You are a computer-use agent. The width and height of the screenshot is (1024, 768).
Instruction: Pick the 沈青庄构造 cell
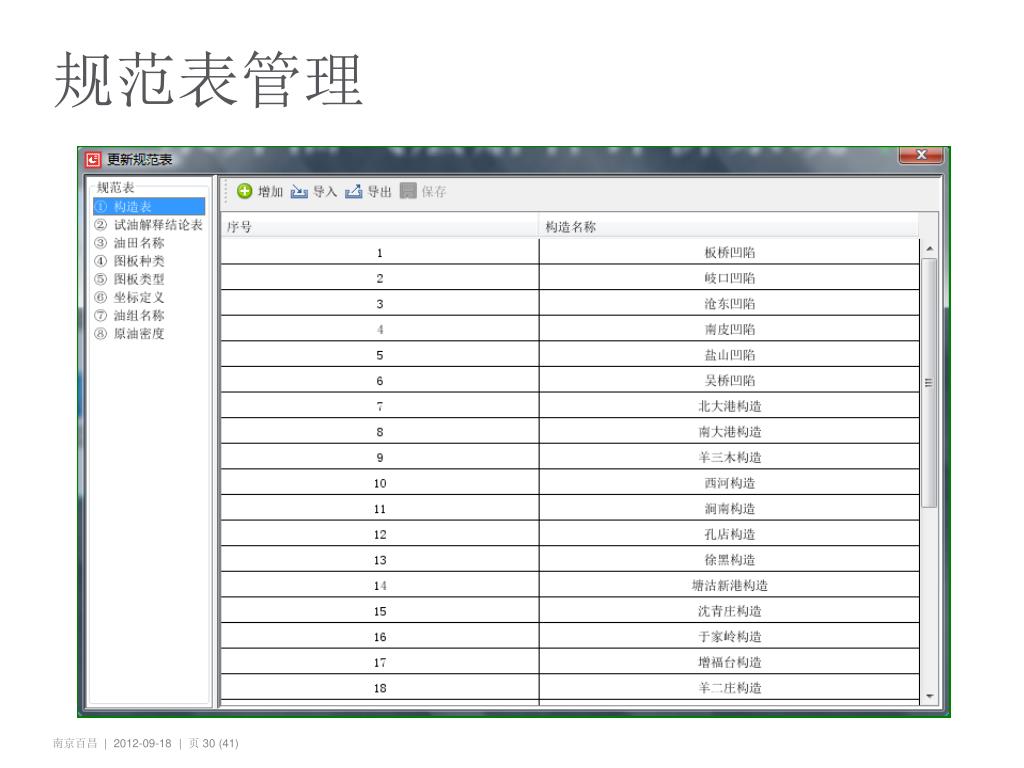729,611
